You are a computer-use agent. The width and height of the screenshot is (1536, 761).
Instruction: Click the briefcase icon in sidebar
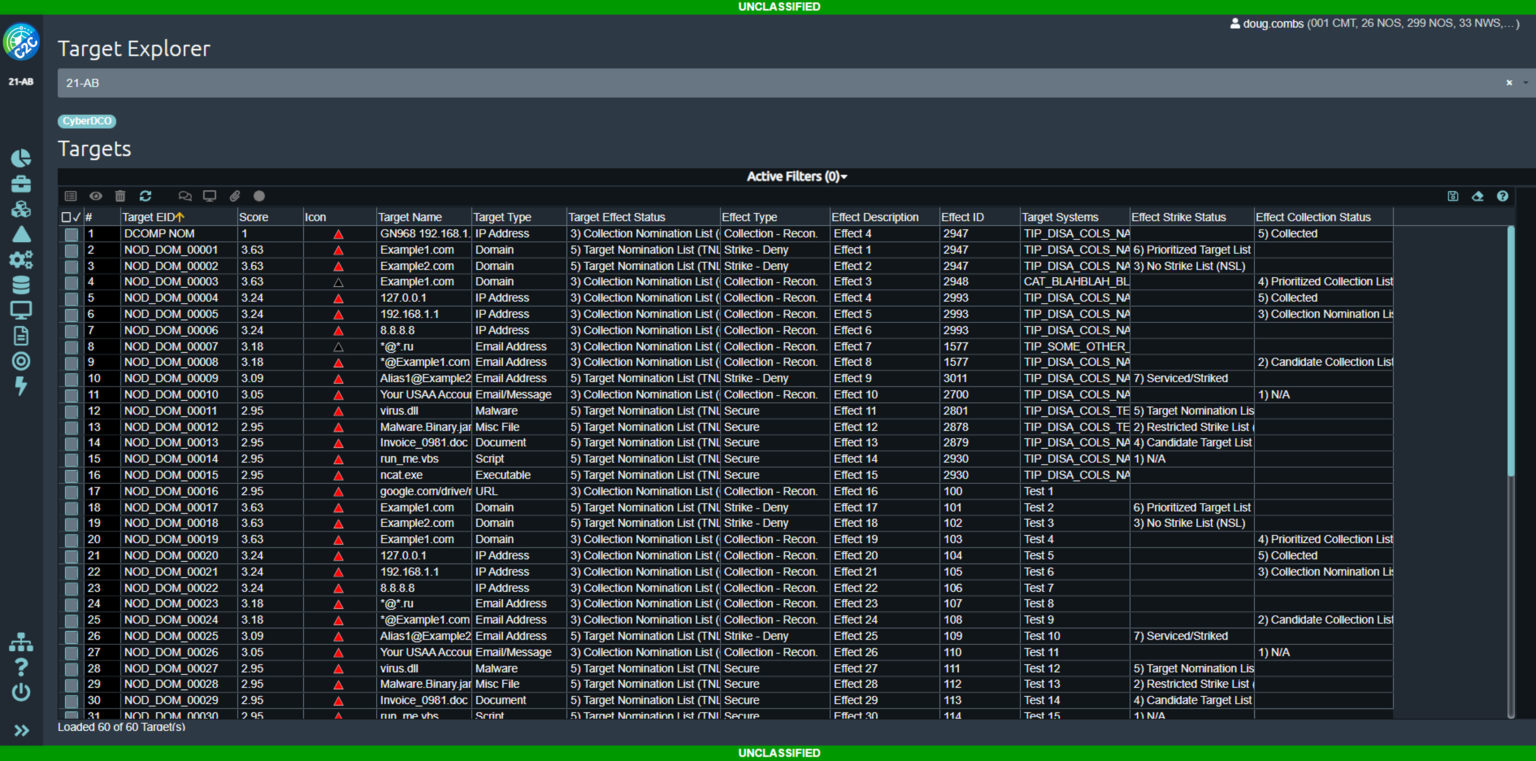(x=20, y=184)
